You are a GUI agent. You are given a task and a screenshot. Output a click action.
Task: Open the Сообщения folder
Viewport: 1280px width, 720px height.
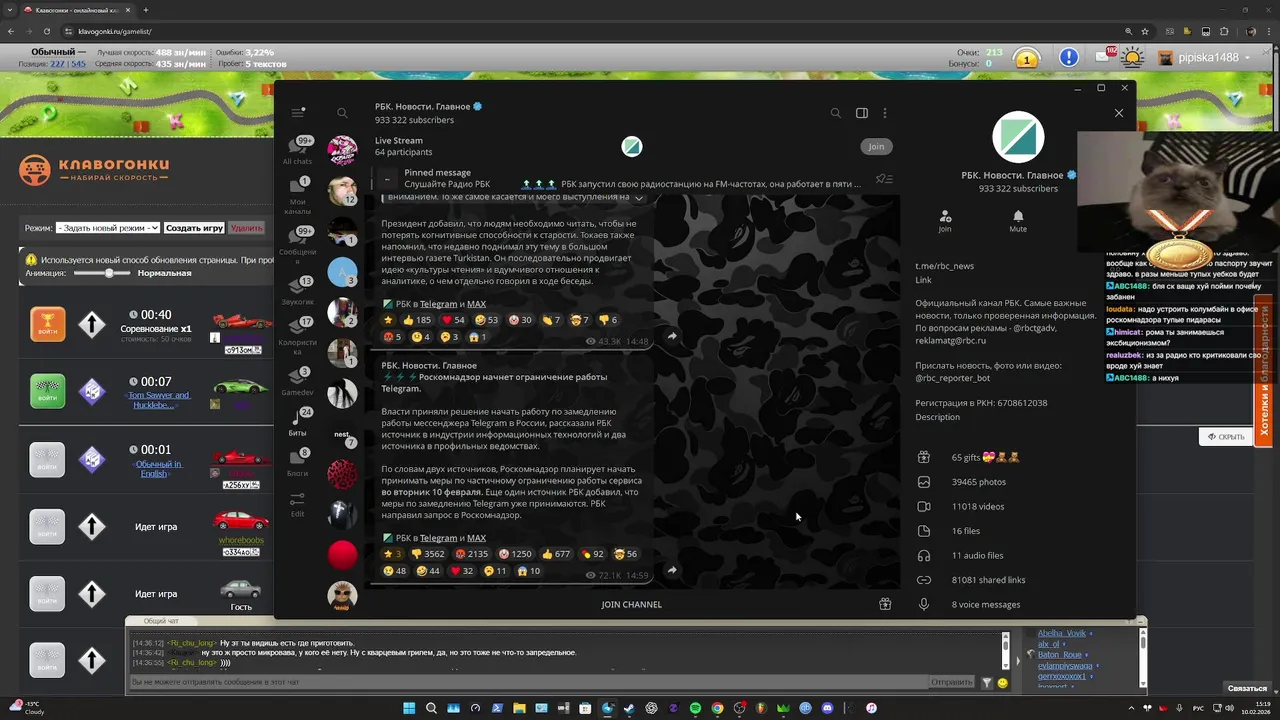point(297,245)
